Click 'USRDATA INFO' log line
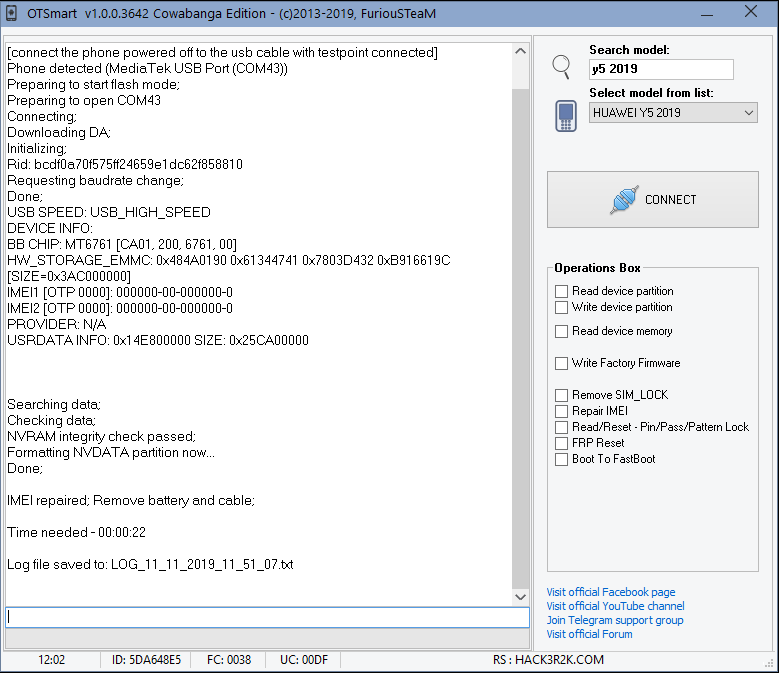779x673 pixels. 158,341
